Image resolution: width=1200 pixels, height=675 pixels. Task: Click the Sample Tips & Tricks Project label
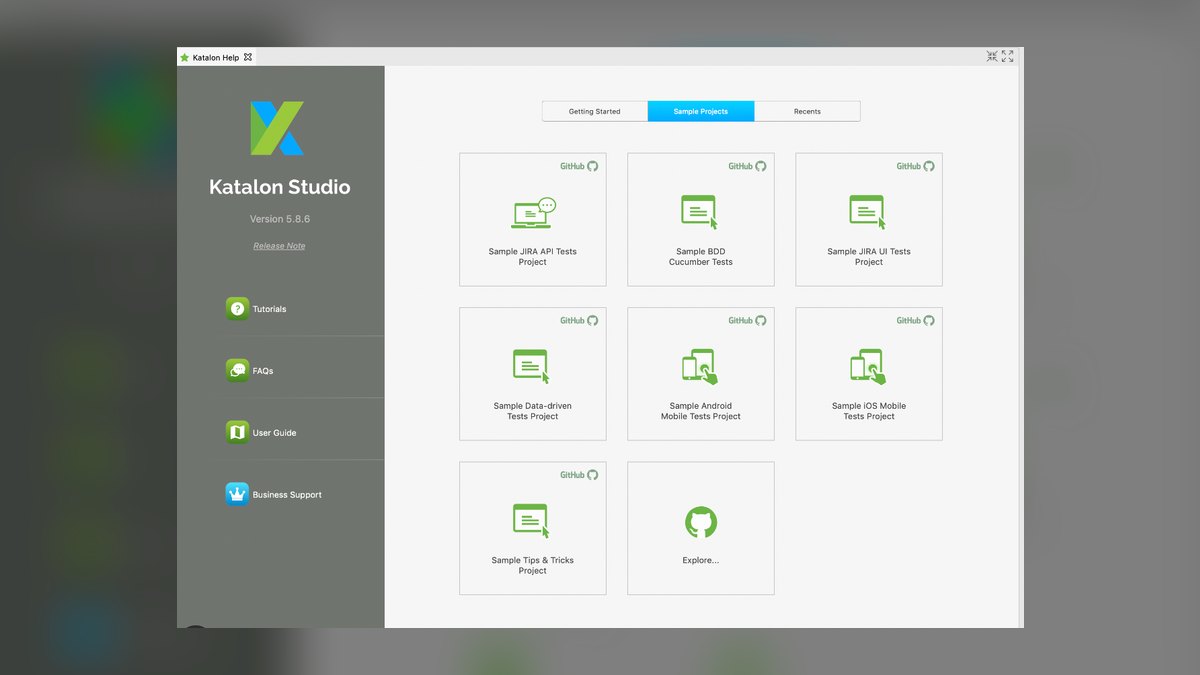tap(533, 565)
